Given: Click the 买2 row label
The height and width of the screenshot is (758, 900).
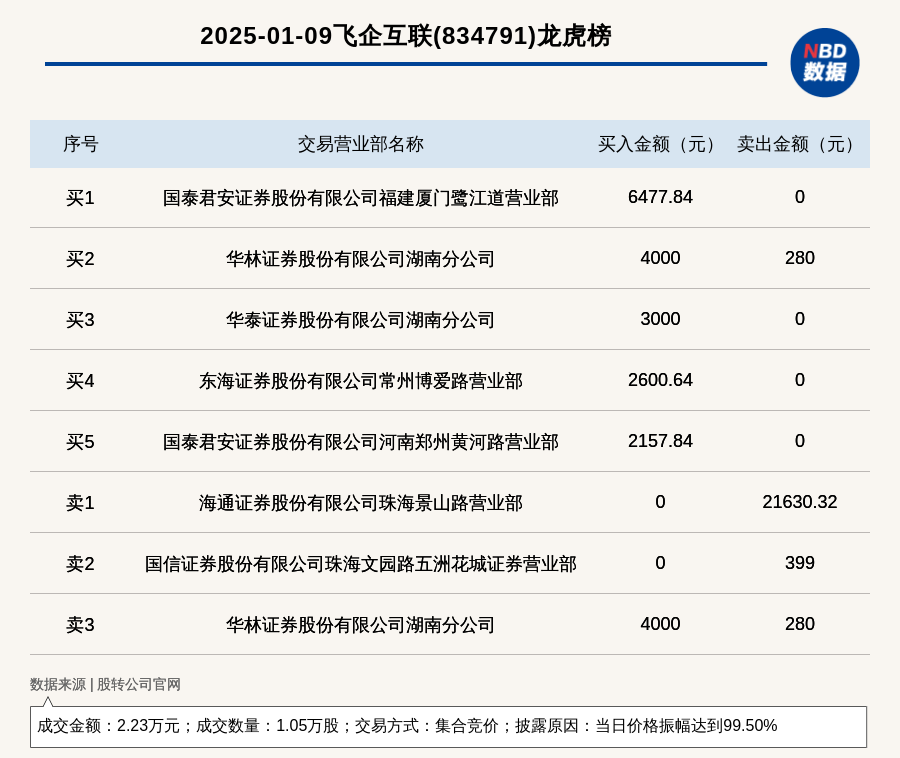Looking at the screenshot, I should 80,259.
